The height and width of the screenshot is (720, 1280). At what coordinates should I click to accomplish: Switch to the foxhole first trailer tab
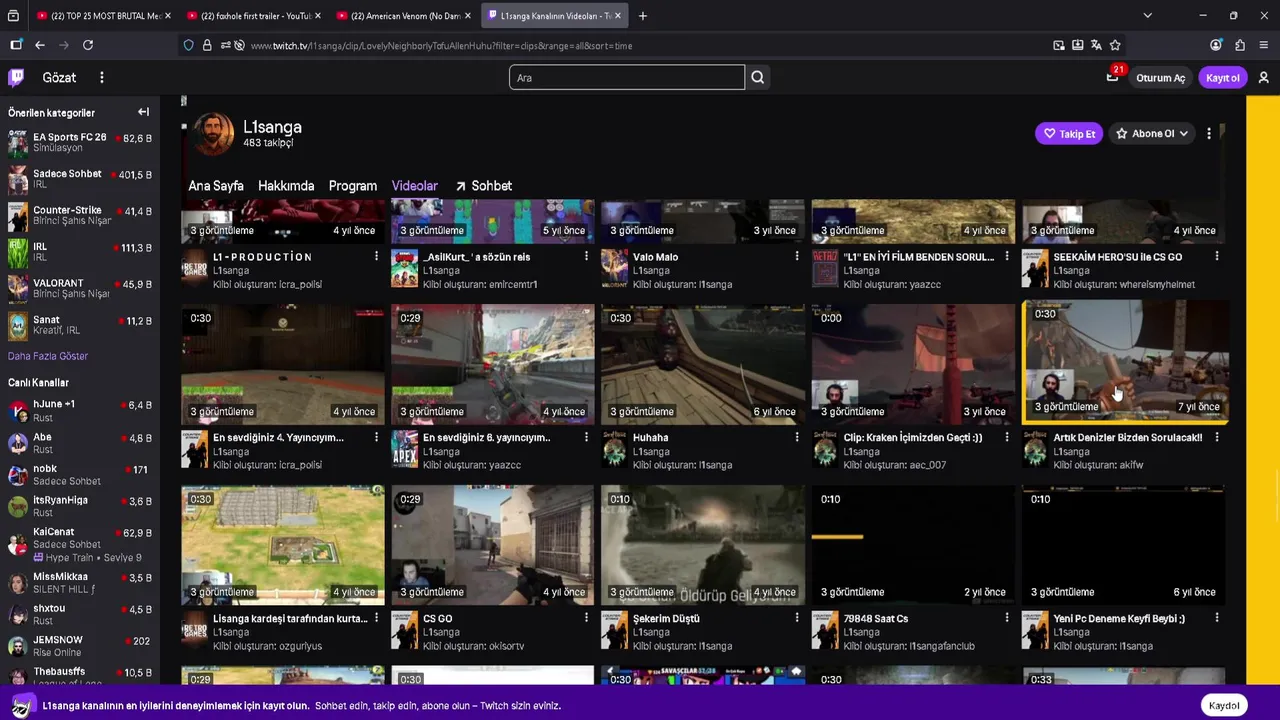[x=255, y=16]
